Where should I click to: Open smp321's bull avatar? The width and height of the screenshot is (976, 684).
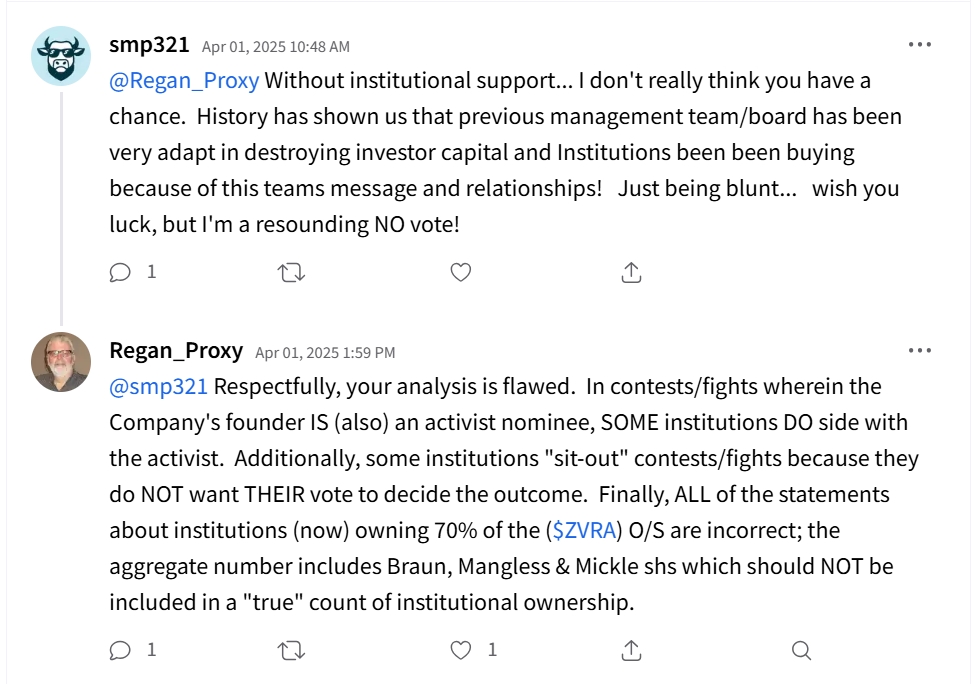(61, 56)
